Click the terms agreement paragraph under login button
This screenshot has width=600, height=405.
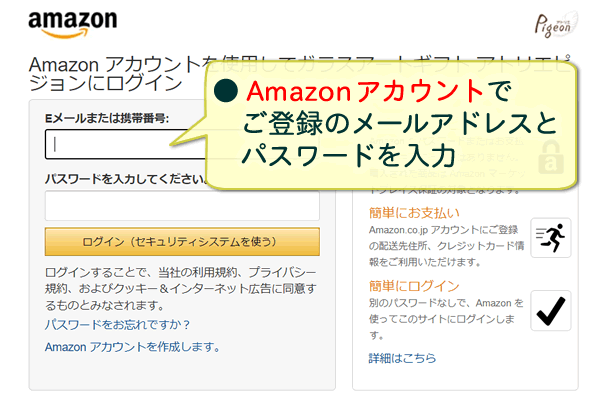181,289
